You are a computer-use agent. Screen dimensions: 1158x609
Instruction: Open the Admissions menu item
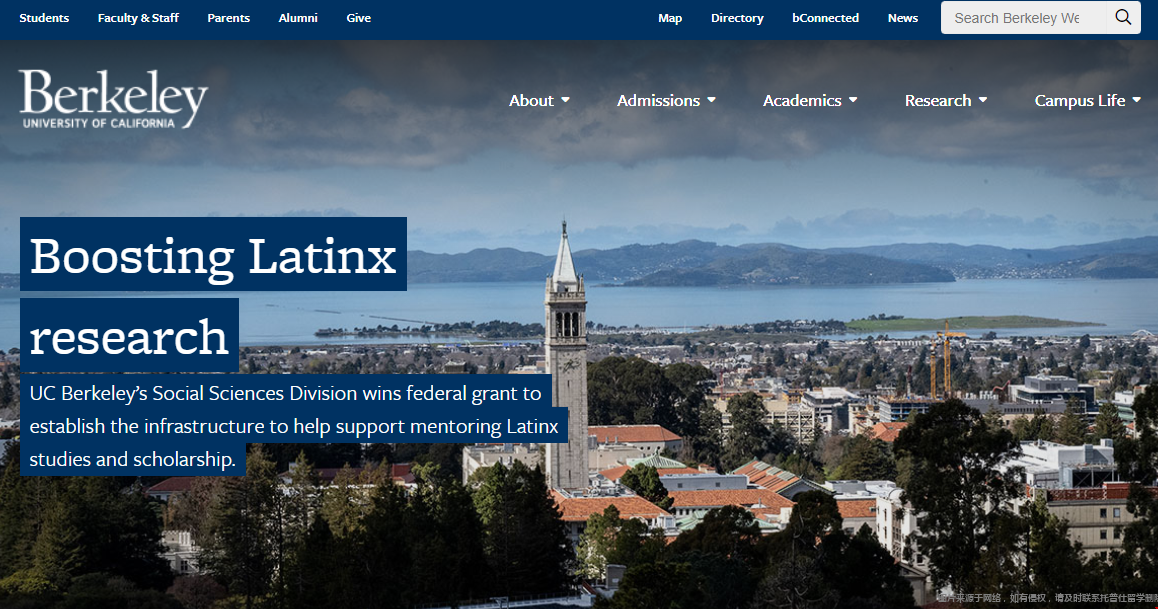click(658, 100)
